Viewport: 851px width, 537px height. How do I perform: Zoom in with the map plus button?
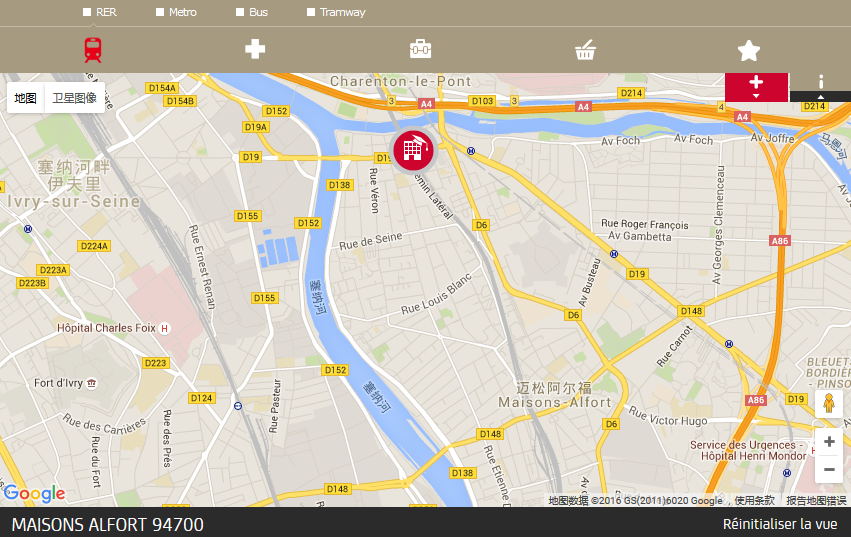click(829, 441)
